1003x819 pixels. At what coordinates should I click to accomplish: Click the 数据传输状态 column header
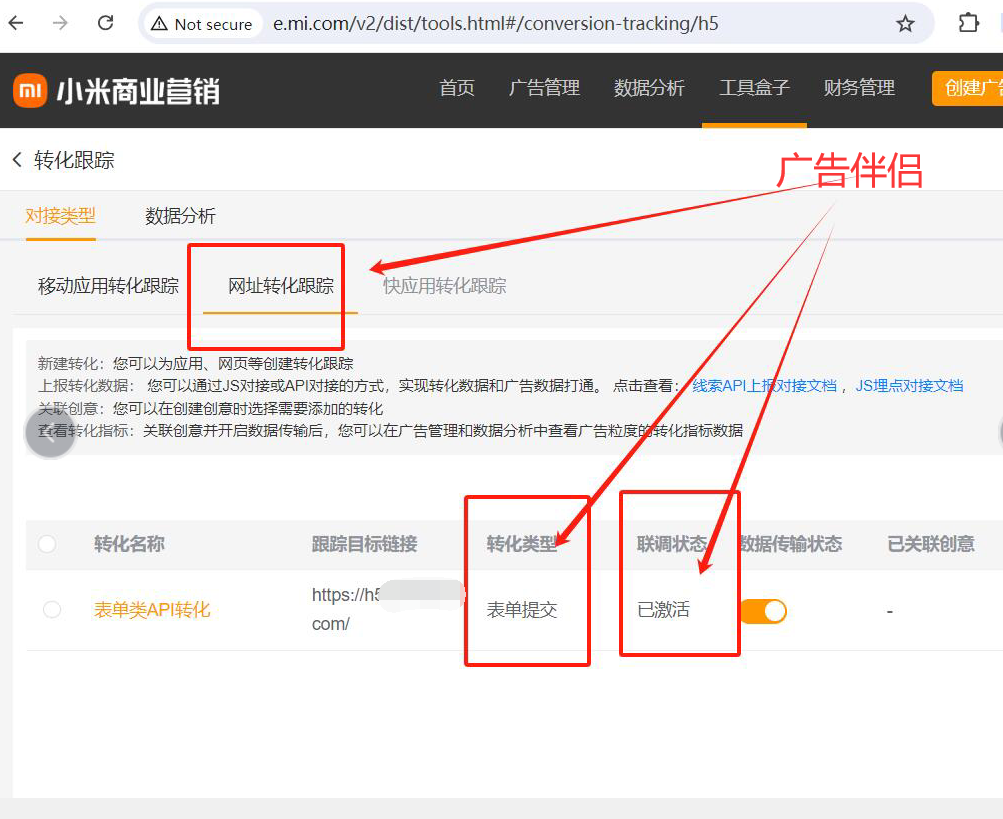click(x=791, y=544)
